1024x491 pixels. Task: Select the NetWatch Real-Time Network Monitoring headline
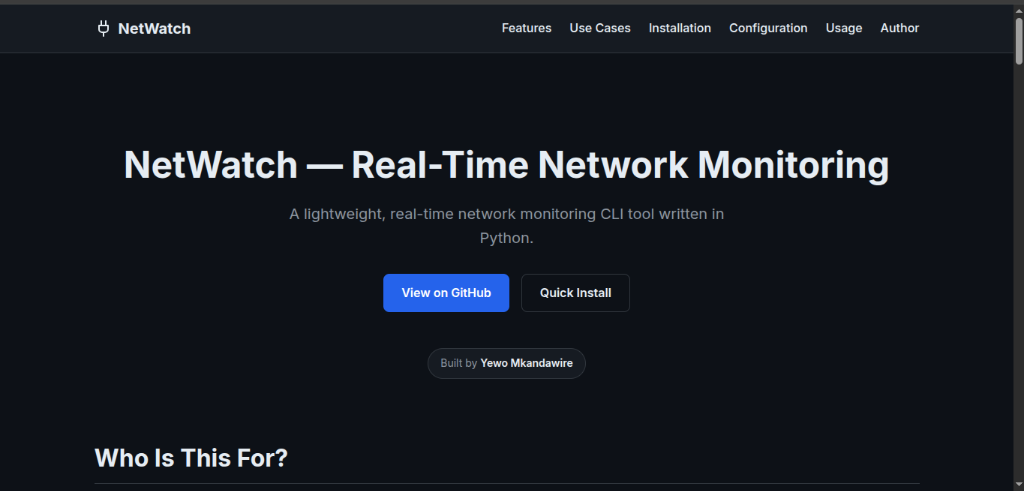pyautogui.click(x=506, y=165)
